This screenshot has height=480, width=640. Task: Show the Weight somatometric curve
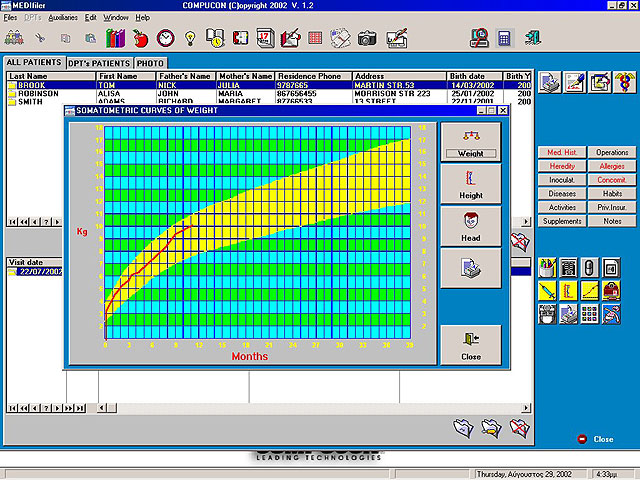471,142
